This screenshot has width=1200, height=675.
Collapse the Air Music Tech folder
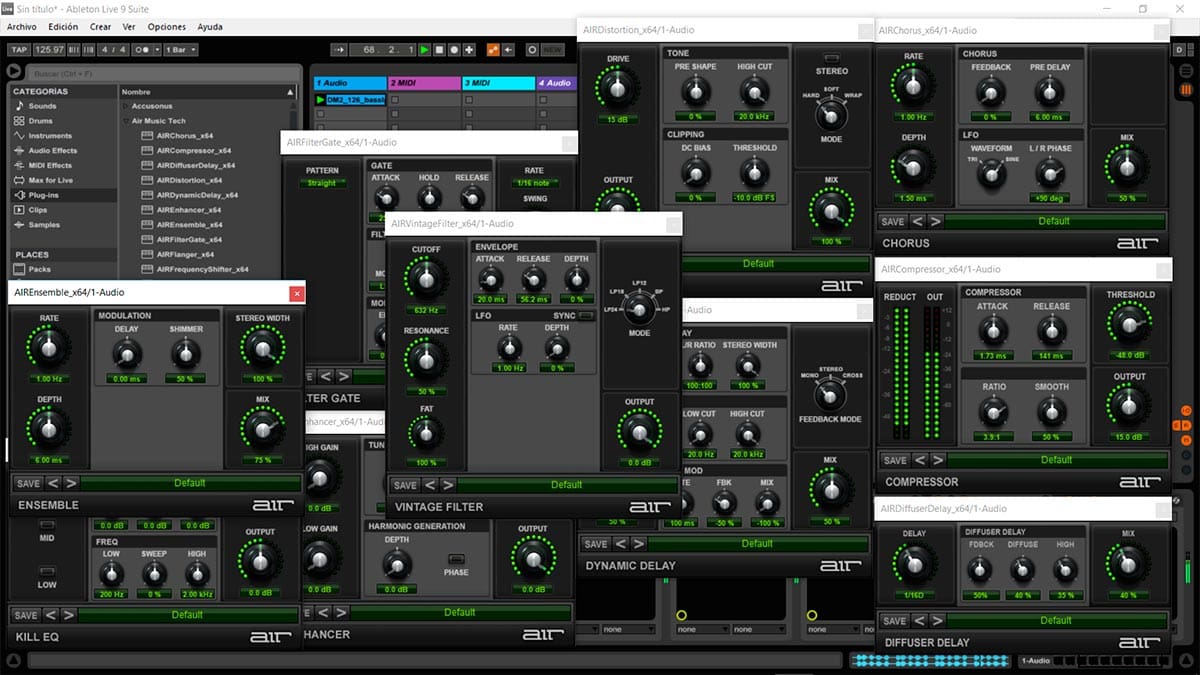(125, 121)
